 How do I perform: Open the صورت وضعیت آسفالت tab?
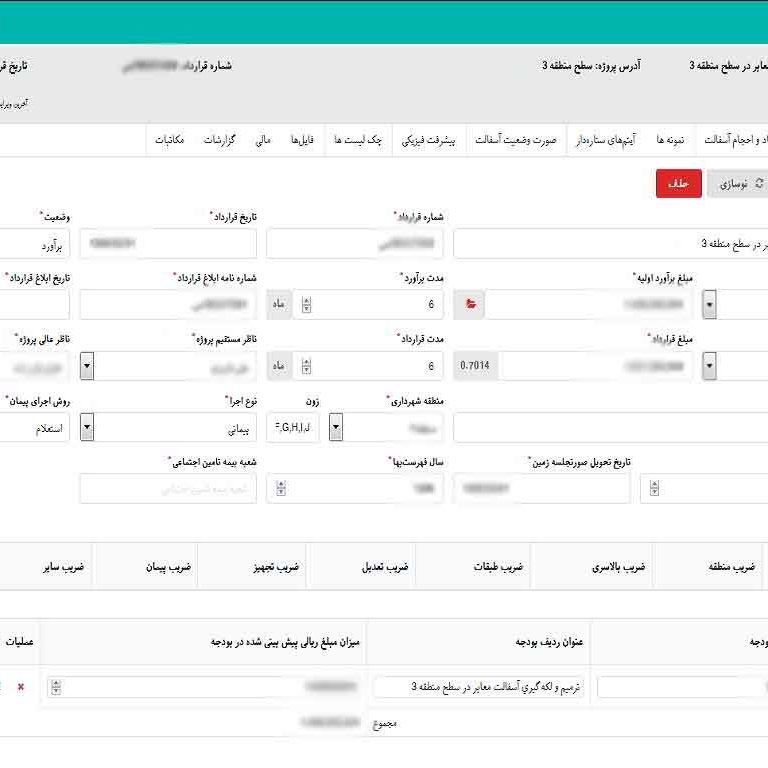(515, 141)
